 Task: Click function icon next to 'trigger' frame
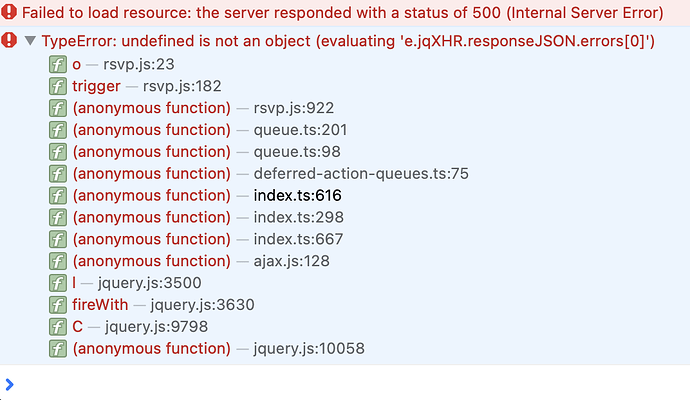(58, 86)
